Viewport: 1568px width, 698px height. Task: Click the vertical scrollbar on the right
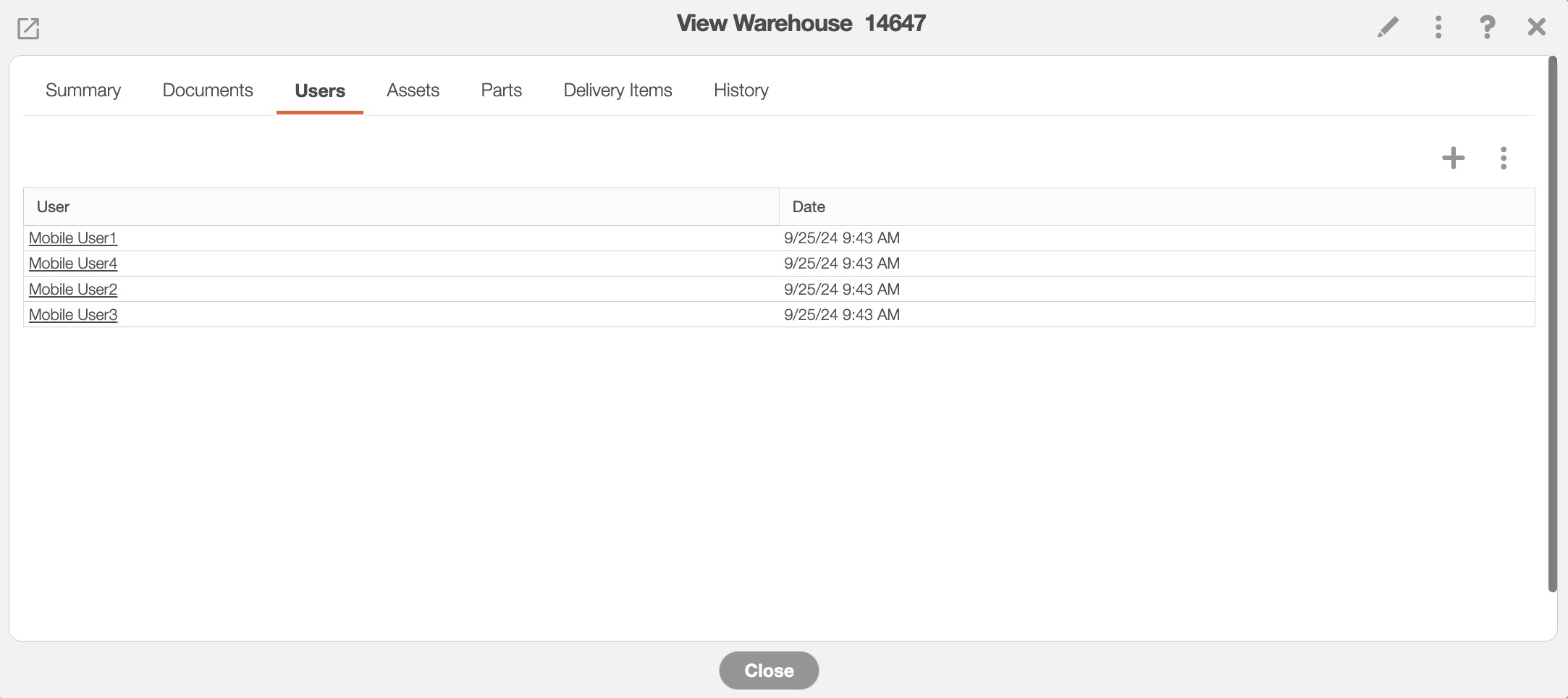[1552, 326]
